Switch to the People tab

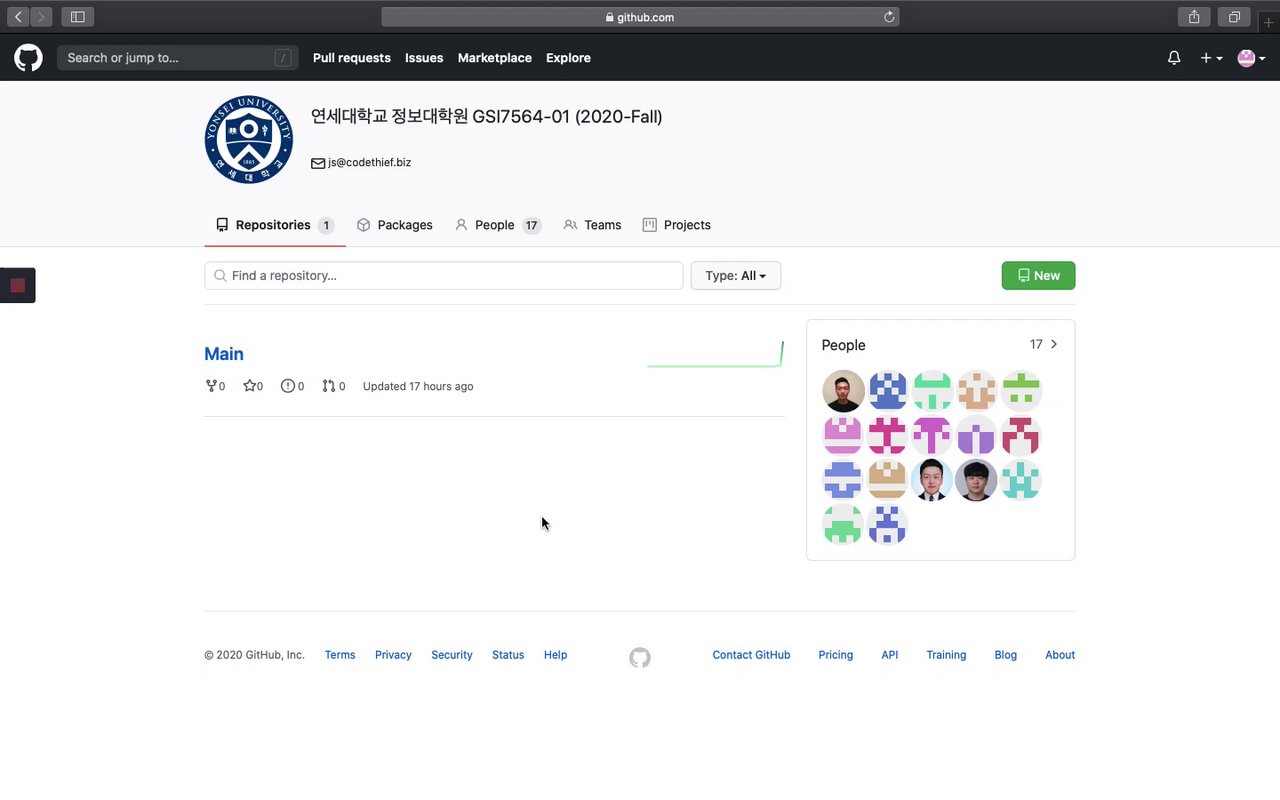(498, 225)
